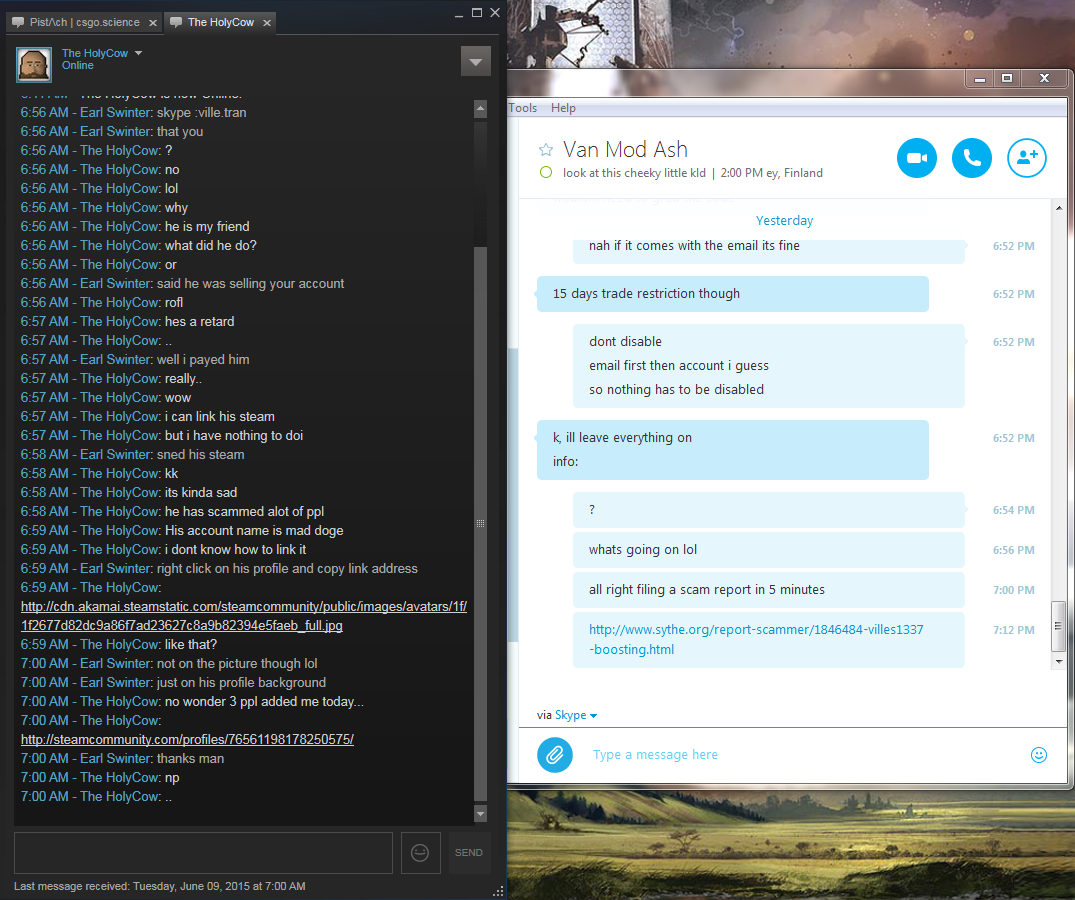
Task: Click the 'Van Mod Ash' contact name
Action: 625,149
